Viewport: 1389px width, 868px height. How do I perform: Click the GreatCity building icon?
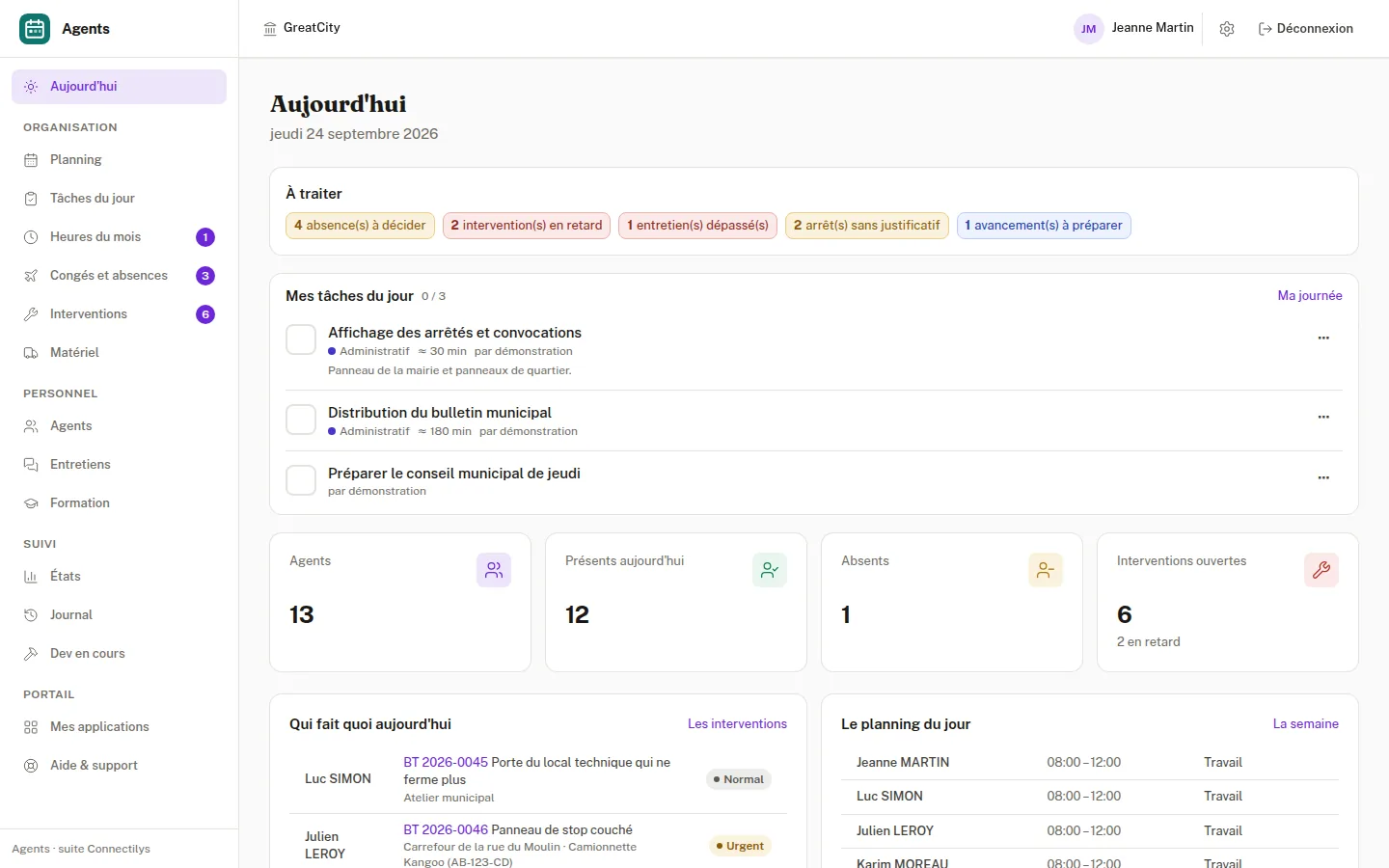tap(270, 29)
